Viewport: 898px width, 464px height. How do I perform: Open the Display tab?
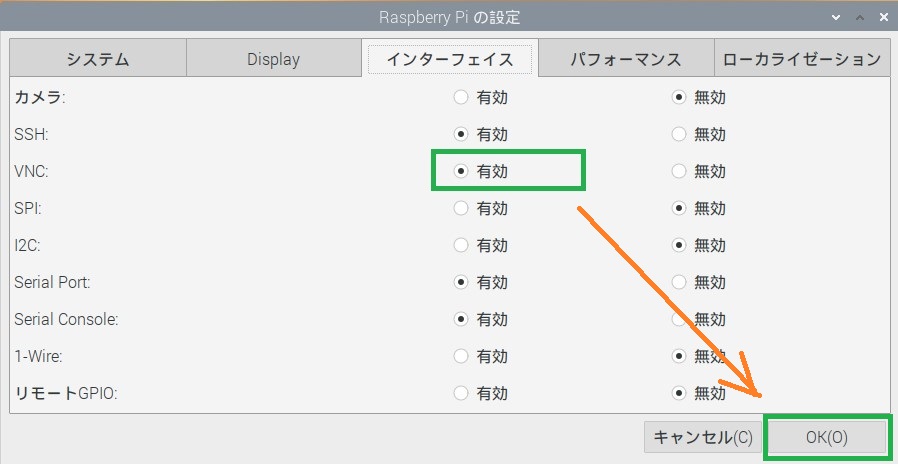point(274,59)
